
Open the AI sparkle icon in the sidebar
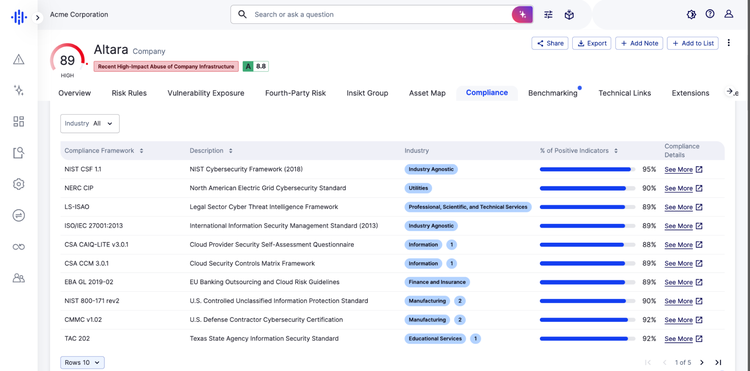[19, 90]
